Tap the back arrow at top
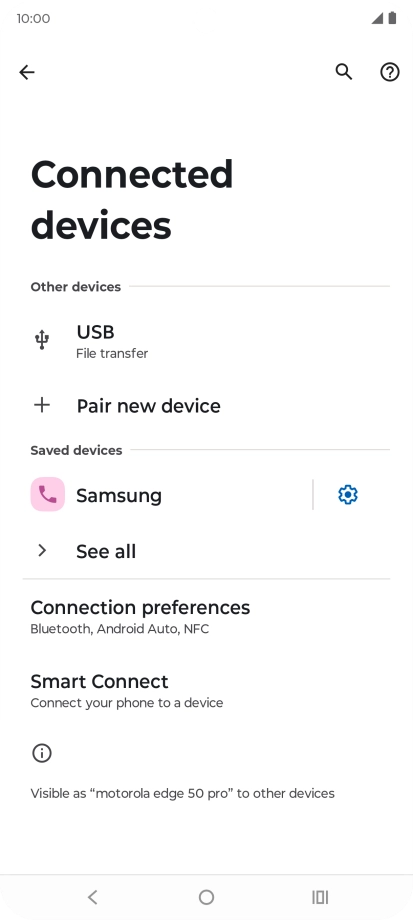413x920 pixels. [x=27, y=72]
